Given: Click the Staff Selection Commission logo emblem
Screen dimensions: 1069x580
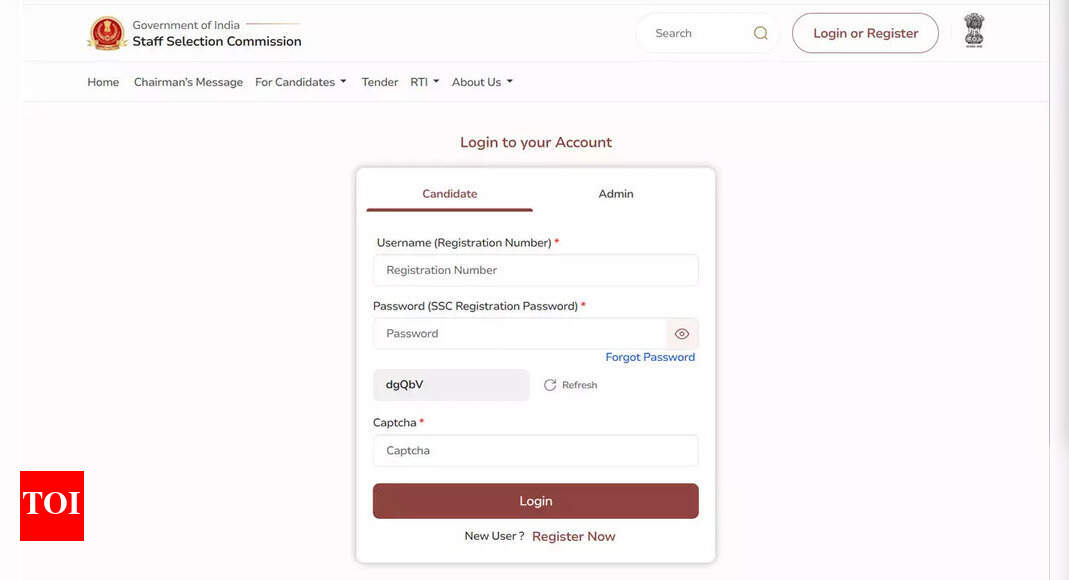Looking at the screenshot, I should click(x=106, y=33).
